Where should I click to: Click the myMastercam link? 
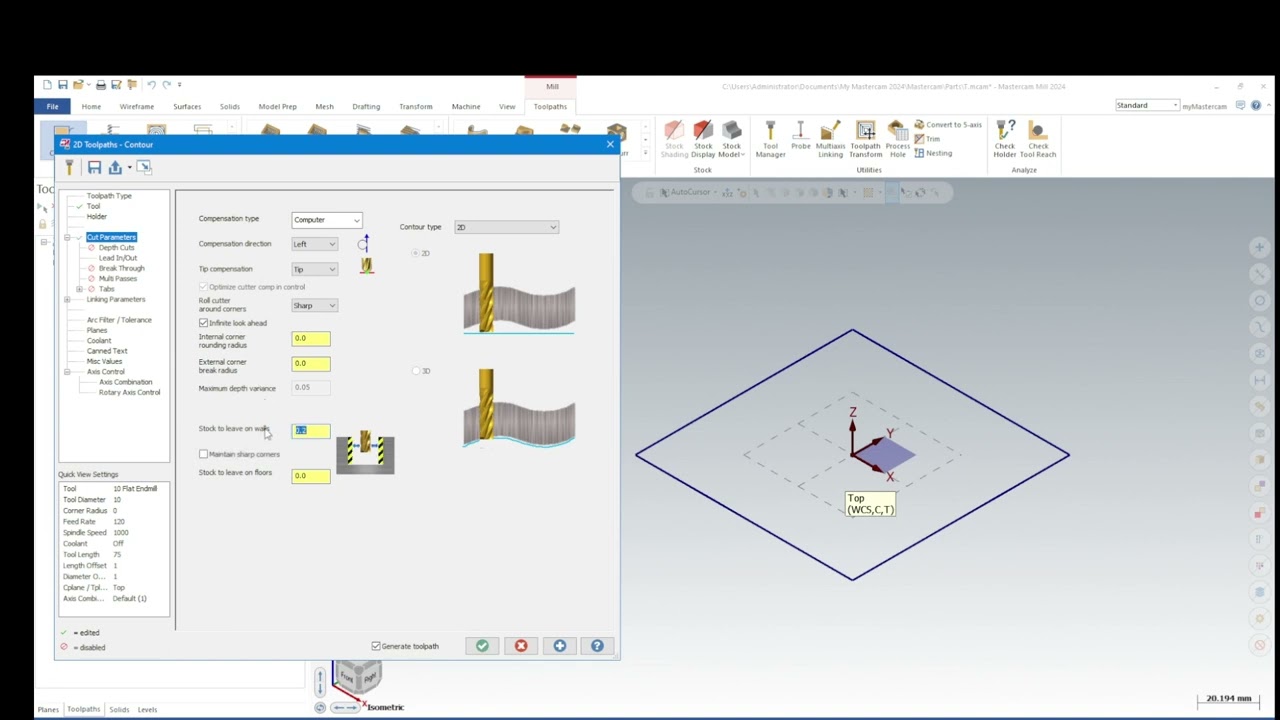pyautogui.click(x=1204, y=106)
